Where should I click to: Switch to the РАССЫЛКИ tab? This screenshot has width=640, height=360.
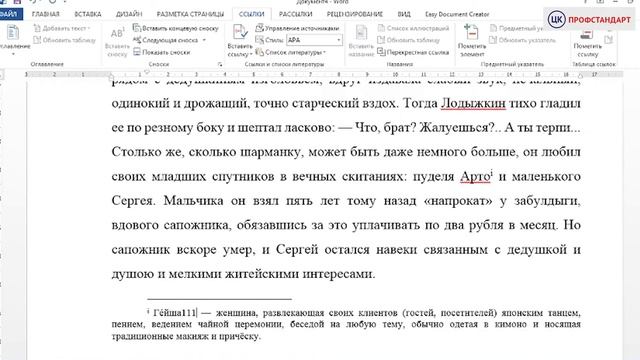click(296, 14)
